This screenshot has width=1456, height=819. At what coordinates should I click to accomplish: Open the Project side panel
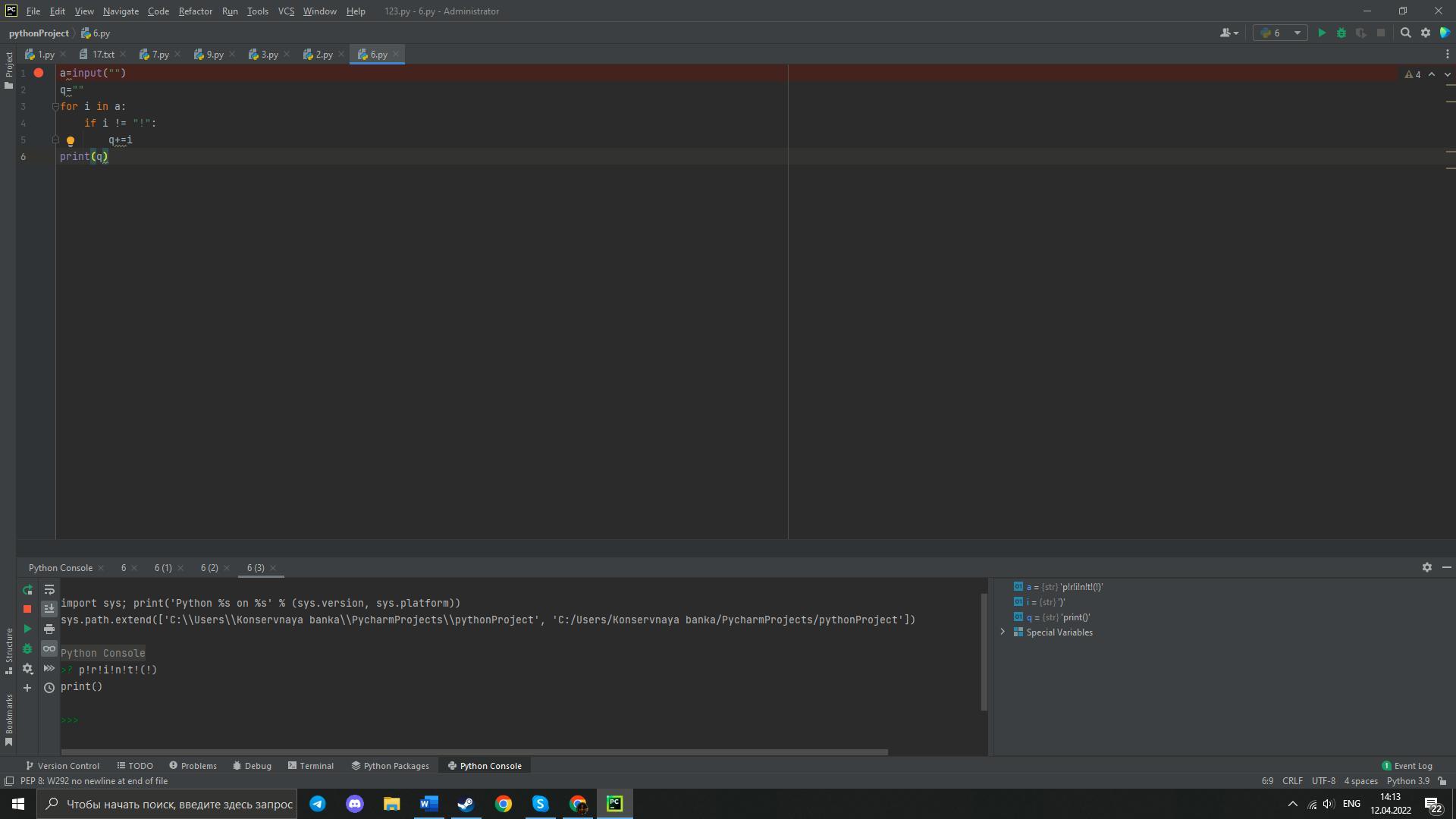point(8,70)
